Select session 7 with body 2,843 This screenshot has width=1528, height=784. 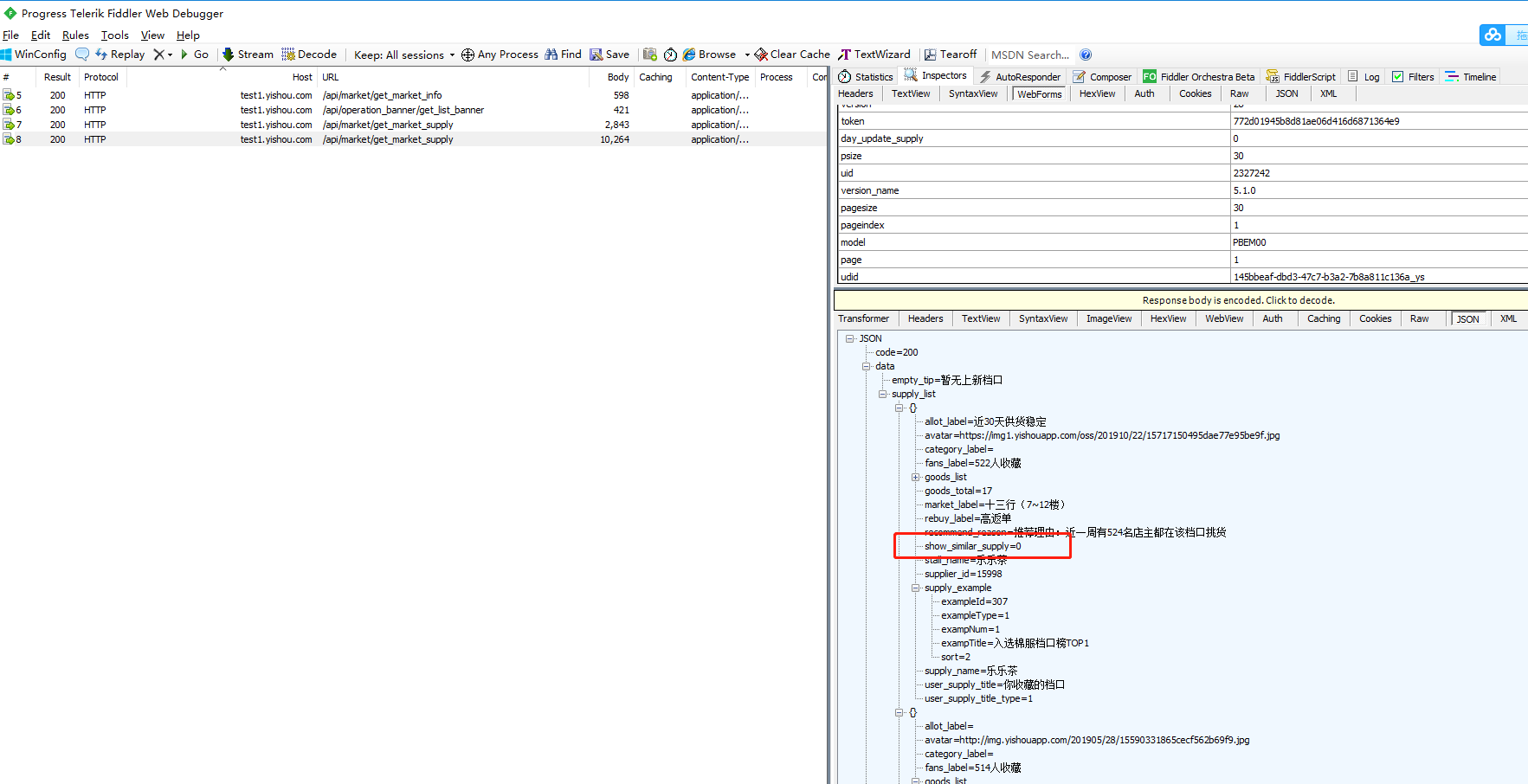414,125
